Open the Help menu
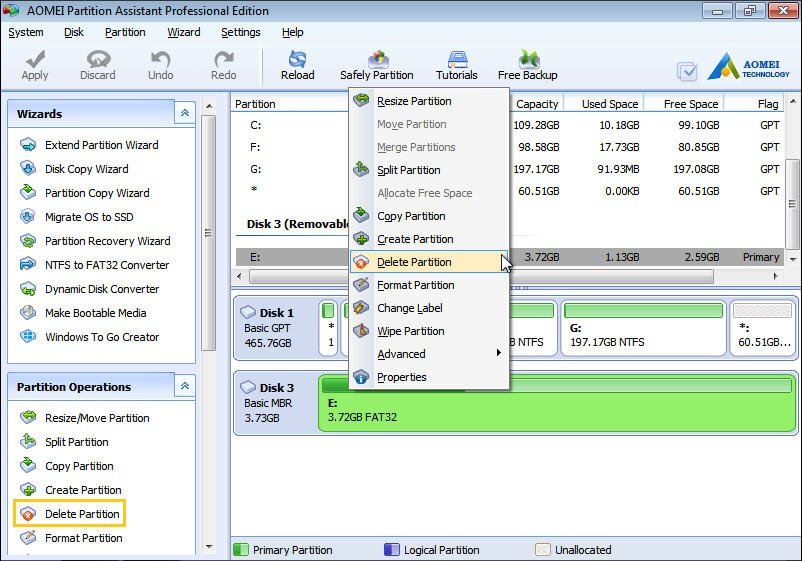Image resolution: width=802 pixels, height=561 pixels. click(x=293, y=32)
